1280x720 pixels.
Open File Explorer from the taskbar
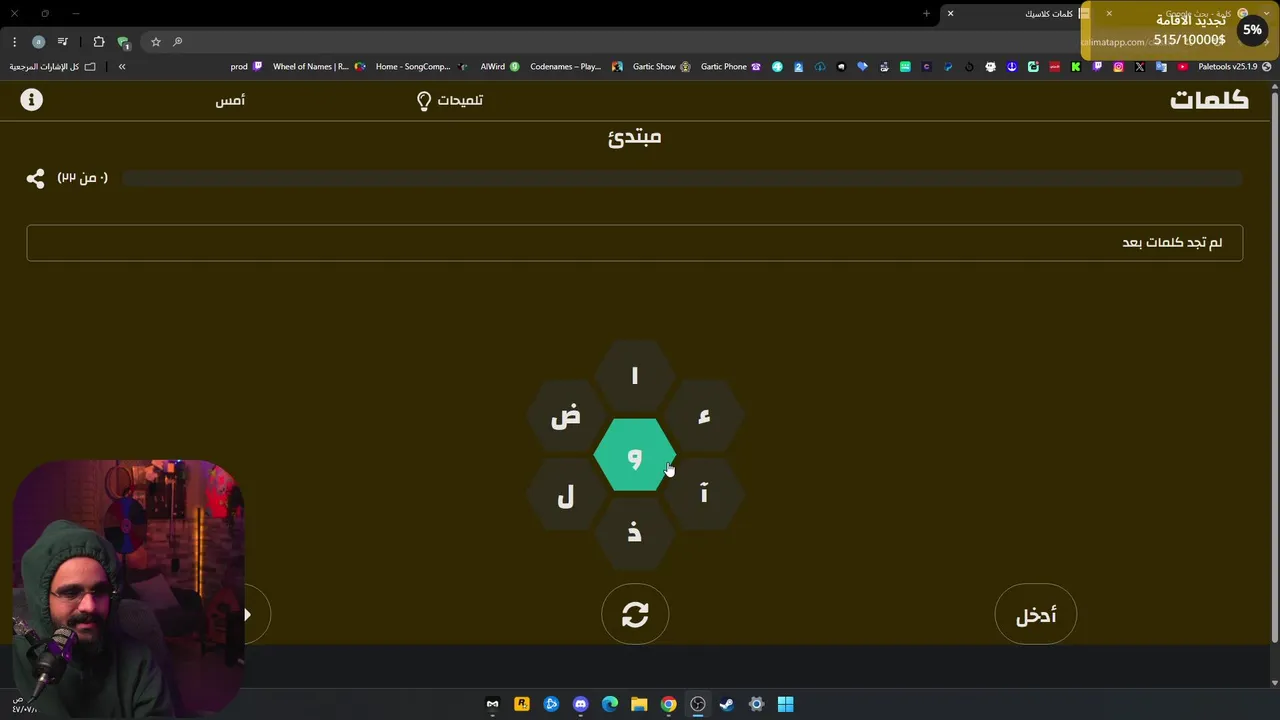coord(639,704)
